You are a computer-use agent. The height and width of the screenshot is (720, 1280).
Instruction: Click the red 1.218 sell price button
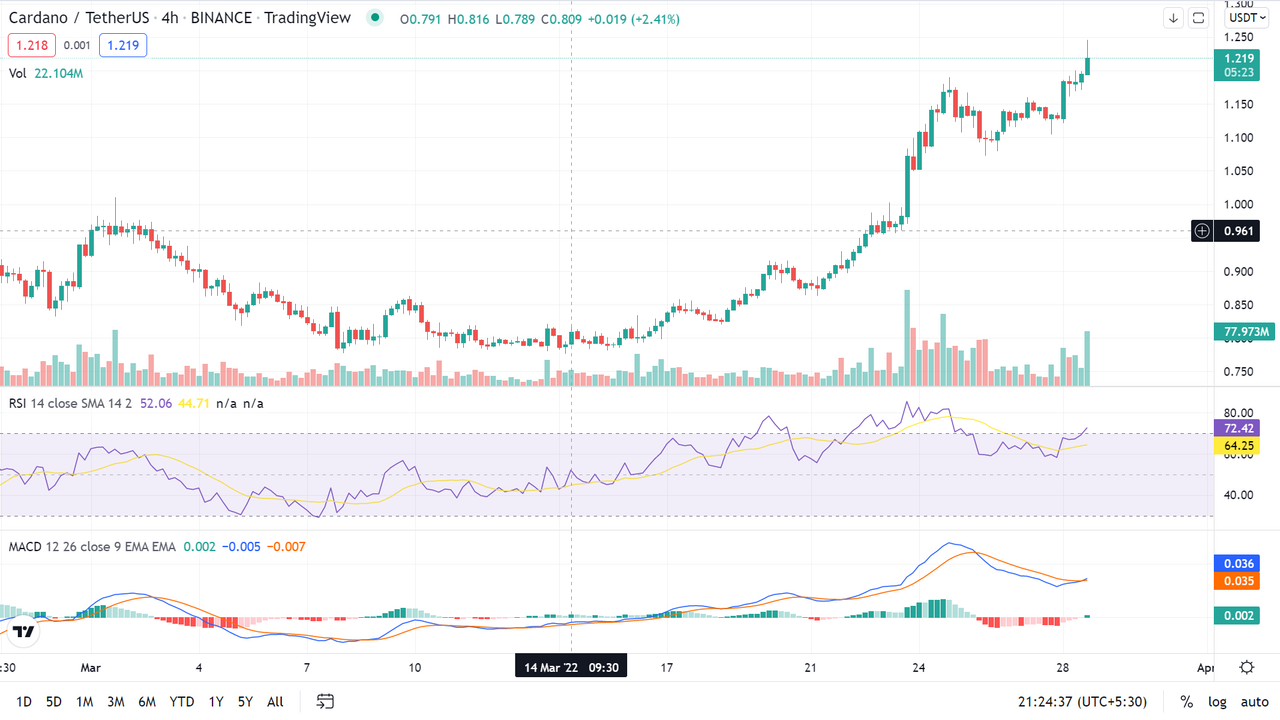point(31,45)
